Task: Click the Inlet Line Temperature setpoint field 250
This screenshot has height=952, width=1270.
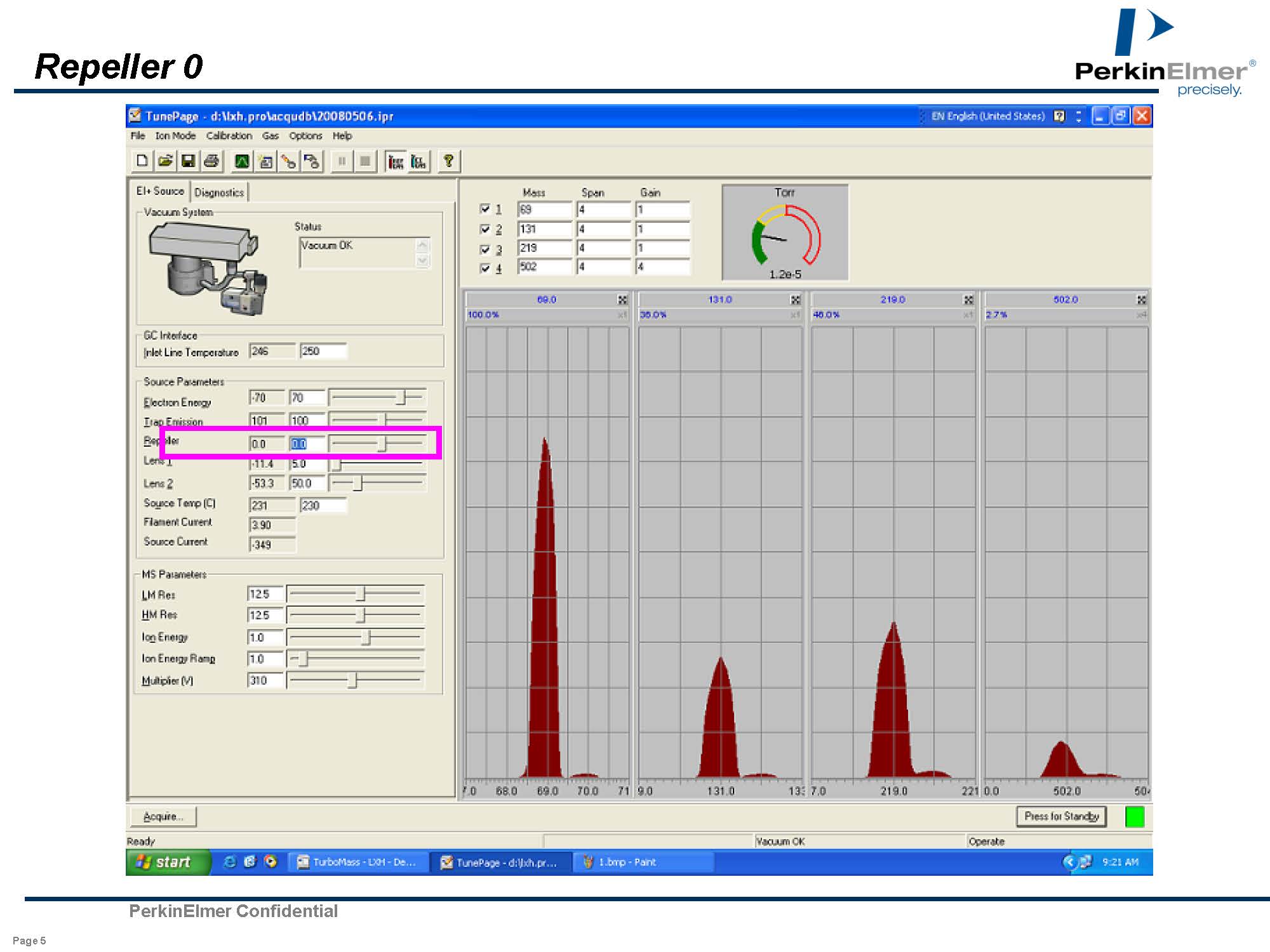Action: pyautogui.click(x=323, y=351)
